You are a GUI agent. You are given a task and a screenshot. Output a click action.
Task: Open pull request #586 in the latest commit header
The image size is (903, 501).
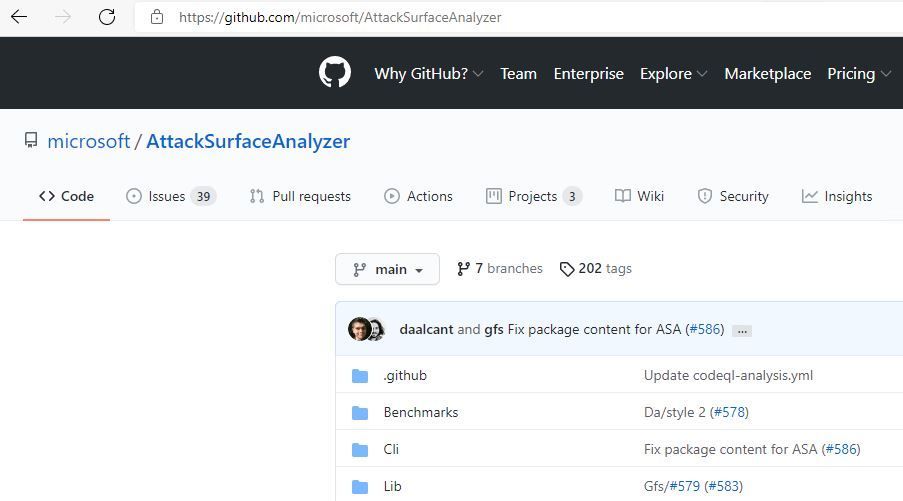point(706,329)
